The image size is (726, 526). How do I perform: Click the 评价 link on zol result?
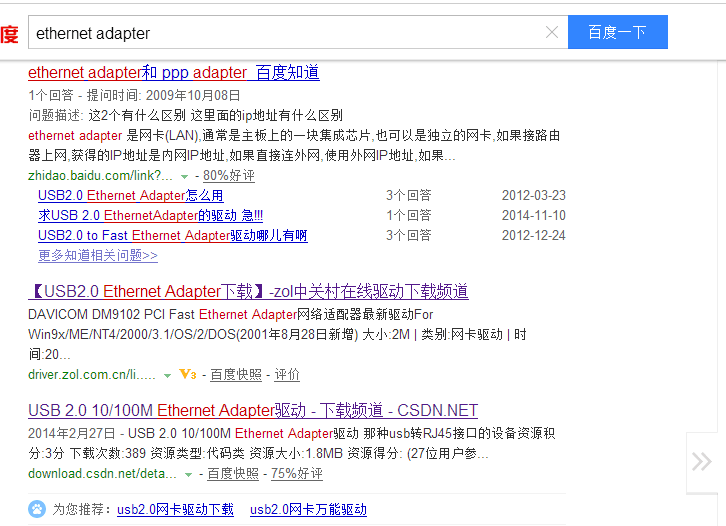[287, 375]
